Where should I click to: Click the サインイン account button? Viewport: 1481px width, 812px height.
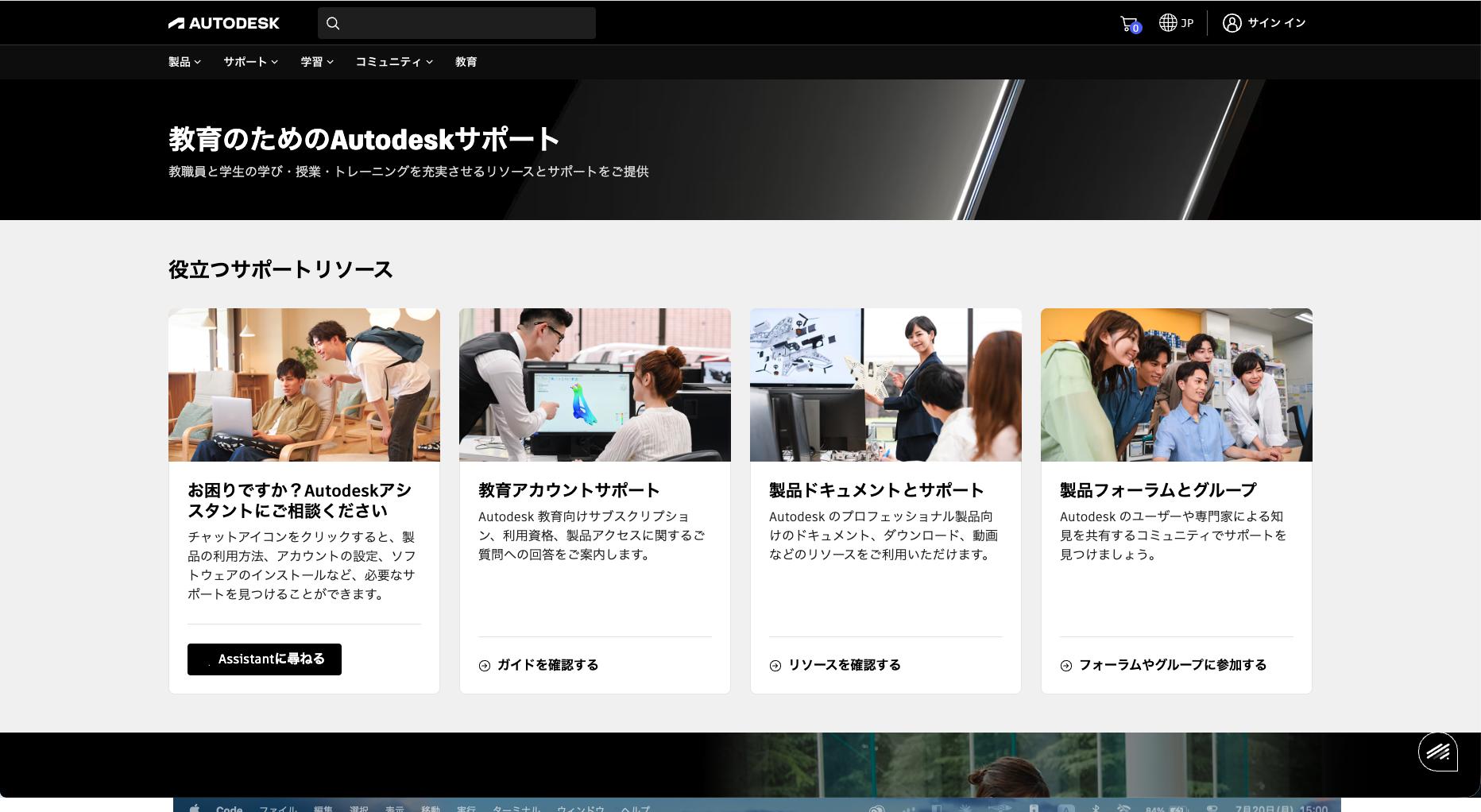tap(1264, 23)
